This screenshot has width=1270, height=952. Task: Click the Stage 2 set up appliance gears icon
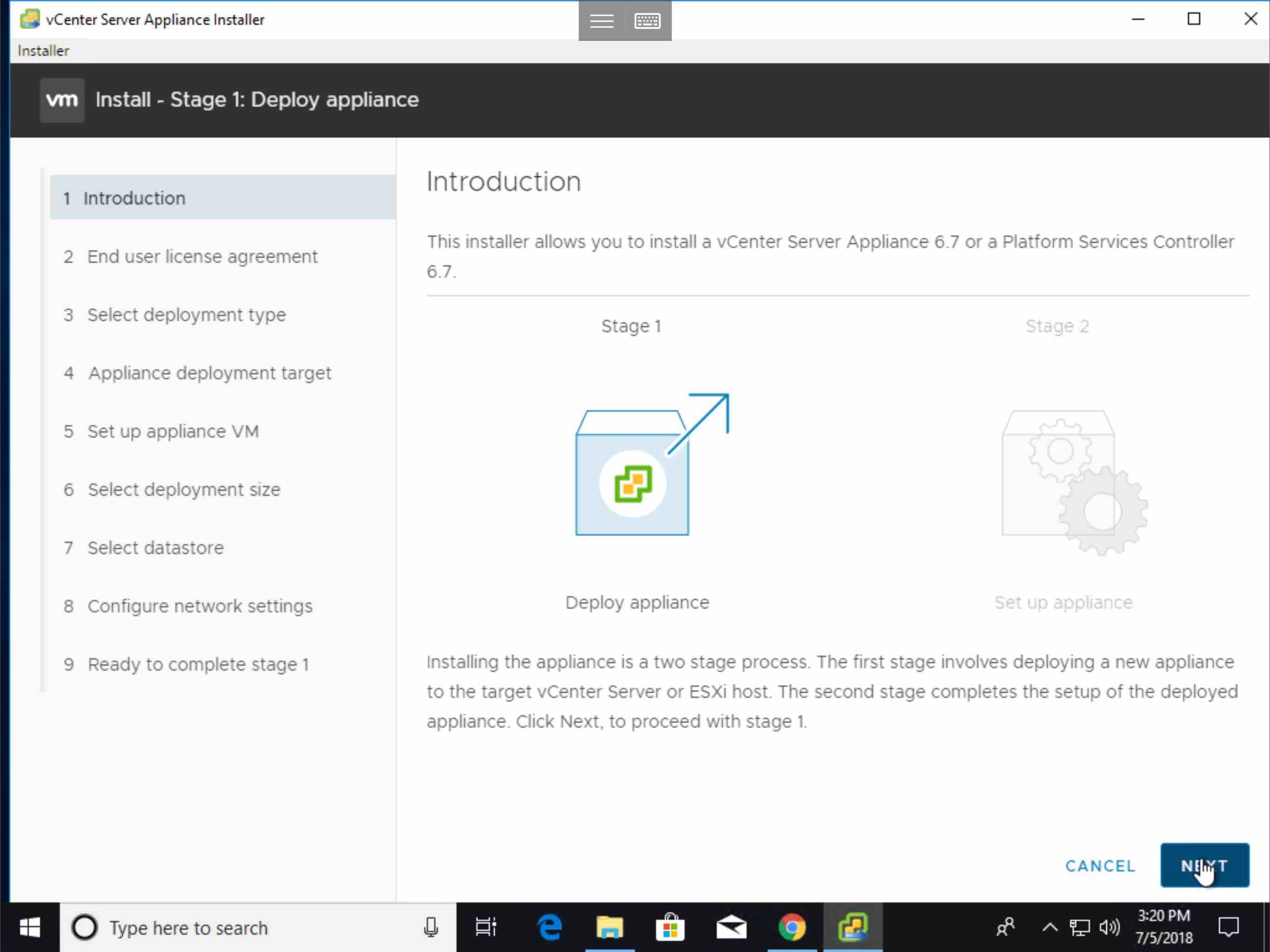(x=1074, y=483)
